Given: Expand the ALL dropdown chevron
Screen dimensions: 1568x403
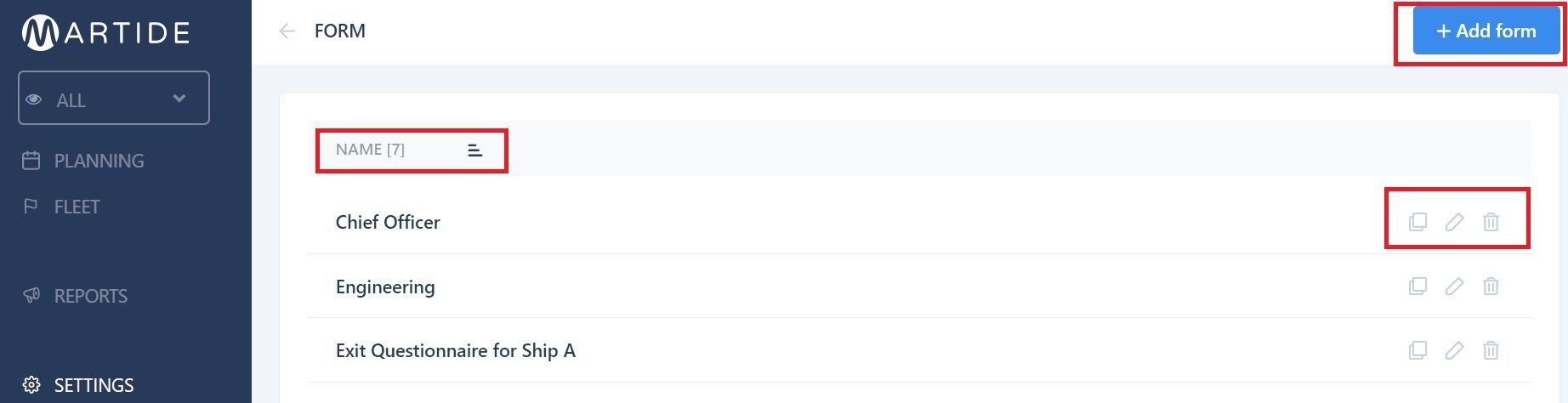Looking at the screenshot, I should [179, 99].
